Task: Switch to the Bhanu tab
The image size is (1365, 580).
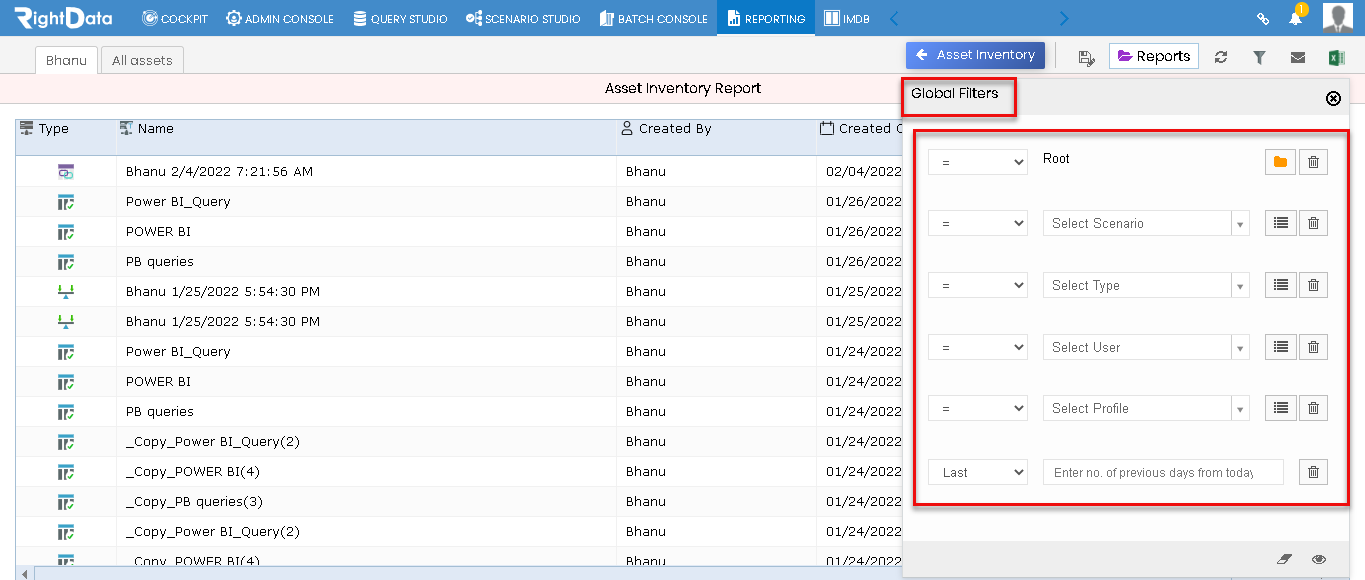Action: click(66, 60)
